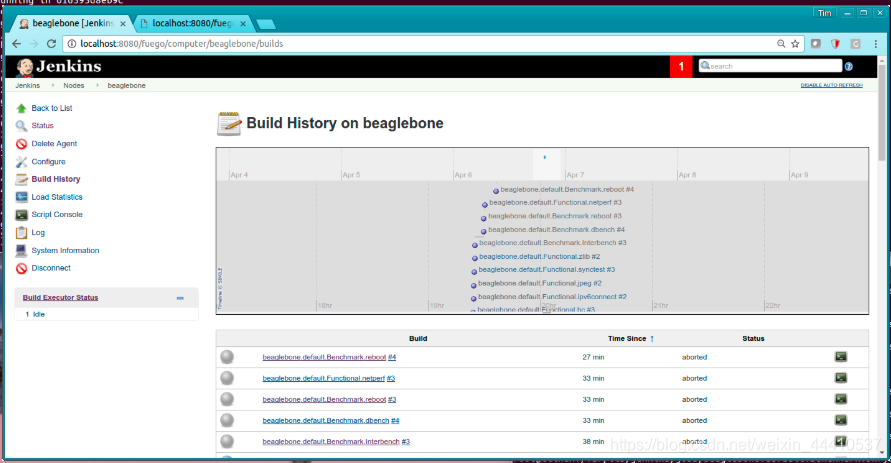Switch to the localhost:8080/fuego tab
891x463 pixels.
[x=193, y=23]
